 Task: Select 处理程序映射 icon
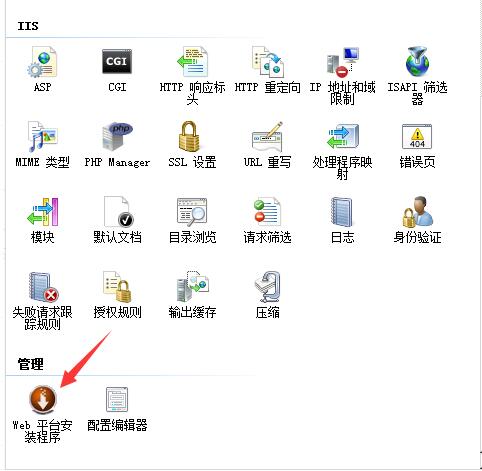[342, 136]
